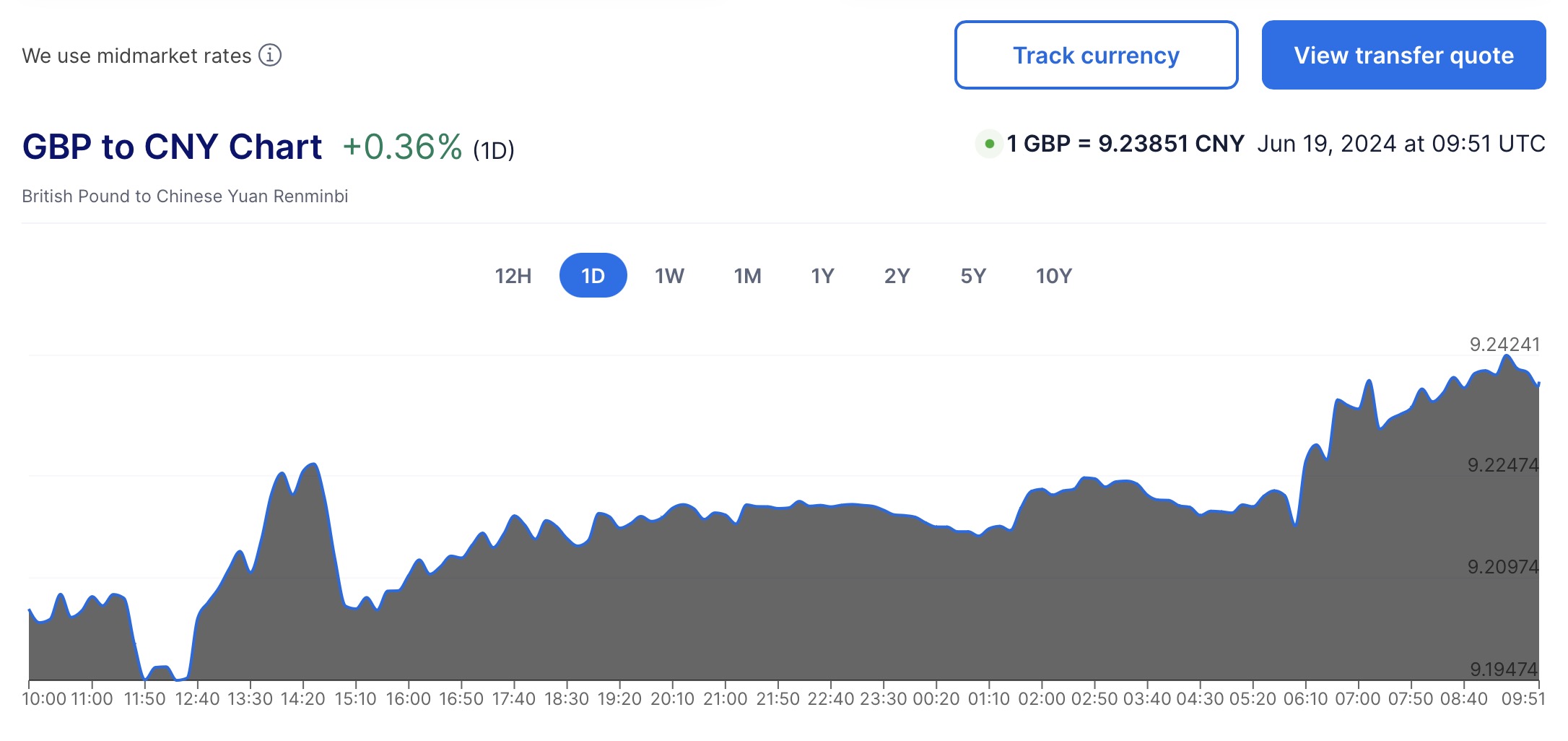Screen dimensions: 1568x741
Task: Open View transfer quote
Action: [1403, 55]
